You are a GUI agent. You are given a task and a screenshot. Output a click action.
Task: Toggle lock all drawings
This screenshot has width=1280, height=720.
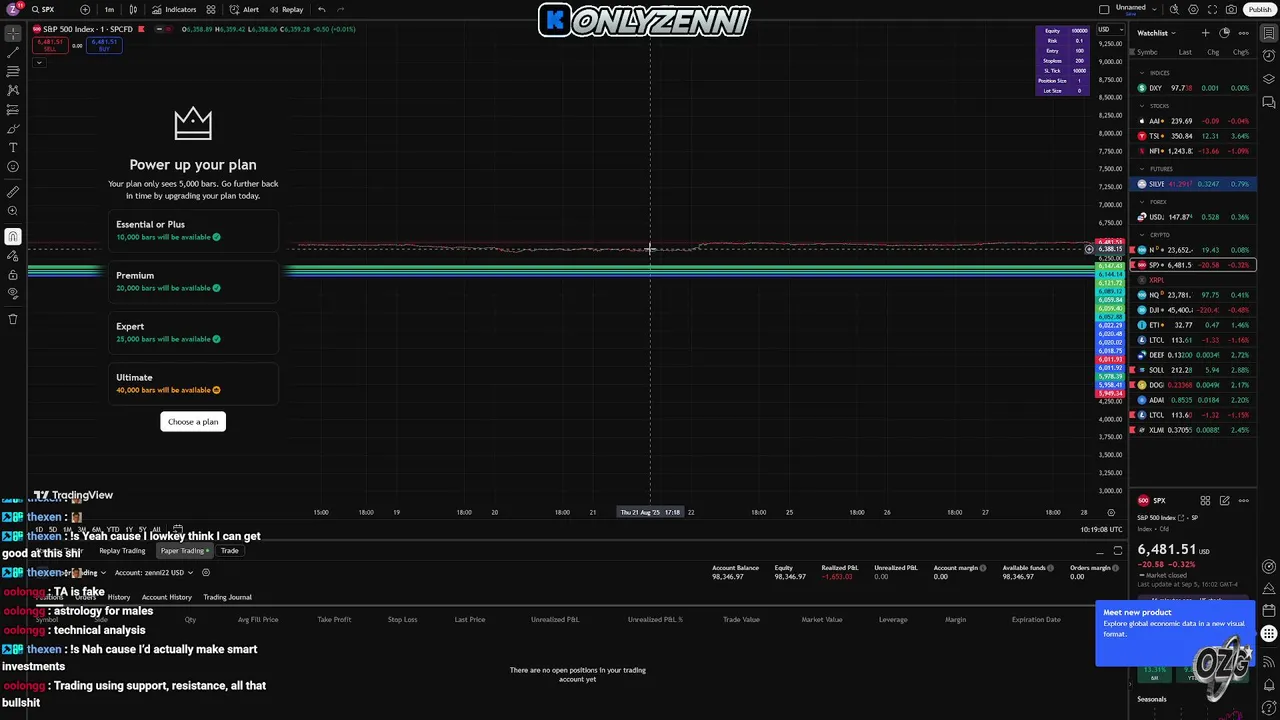coord(13,275)
